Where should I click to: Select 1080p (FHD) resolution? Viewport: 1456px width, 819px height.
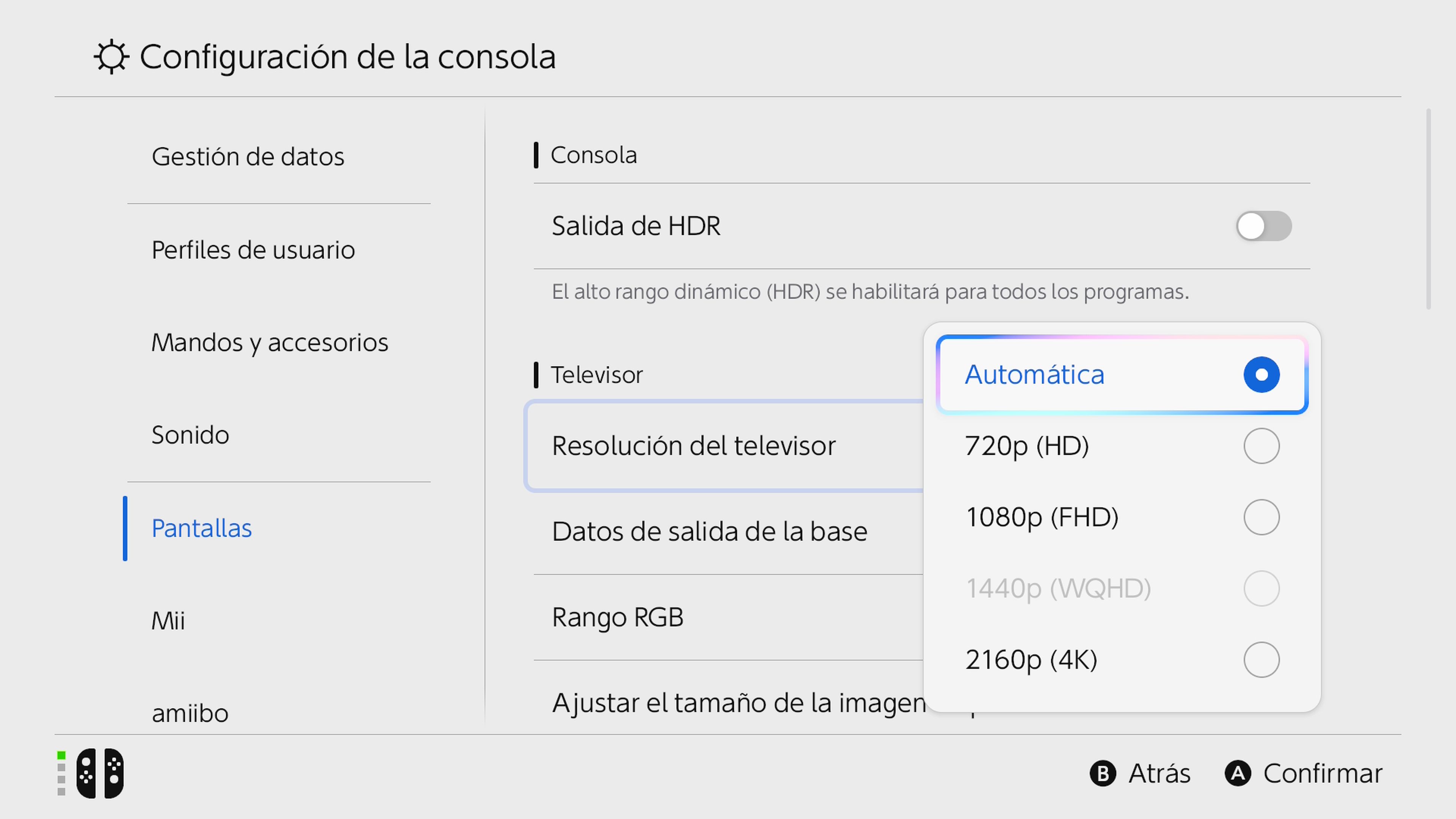(1122, 516)
